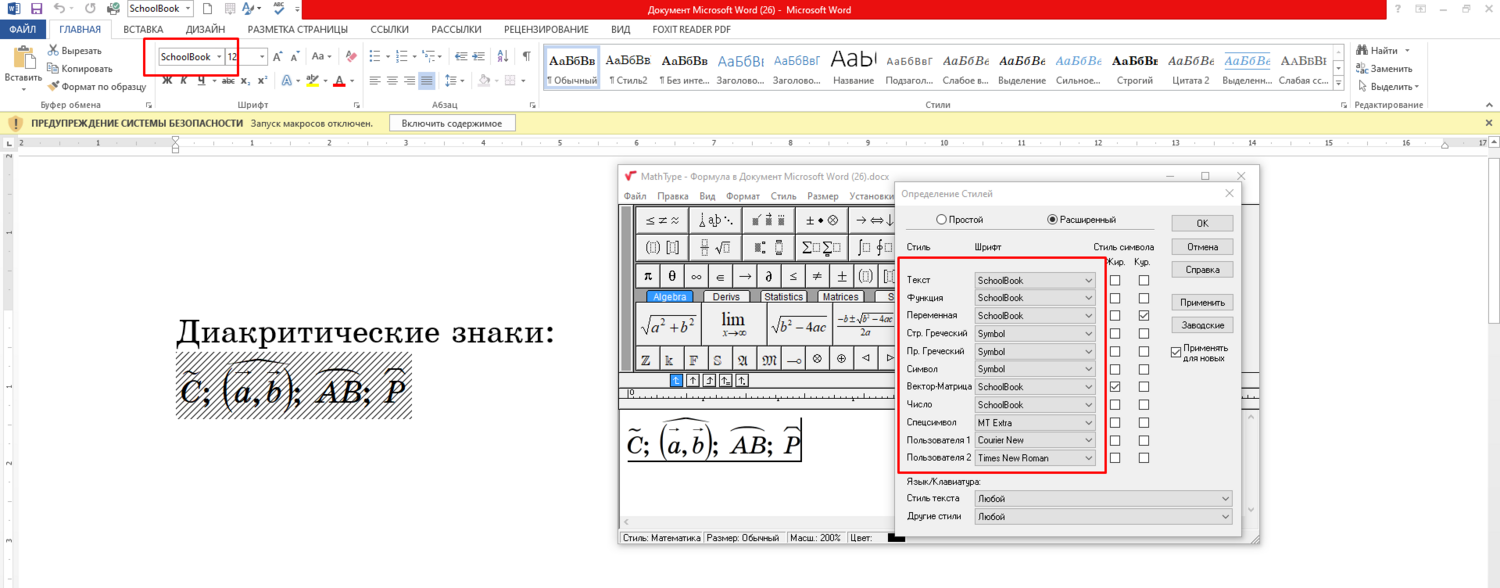Viewport: 1500px width, 588px height.
Task: Click MathType square root template in Algebra
Action: pyautogui.click(x=668, y=325)
